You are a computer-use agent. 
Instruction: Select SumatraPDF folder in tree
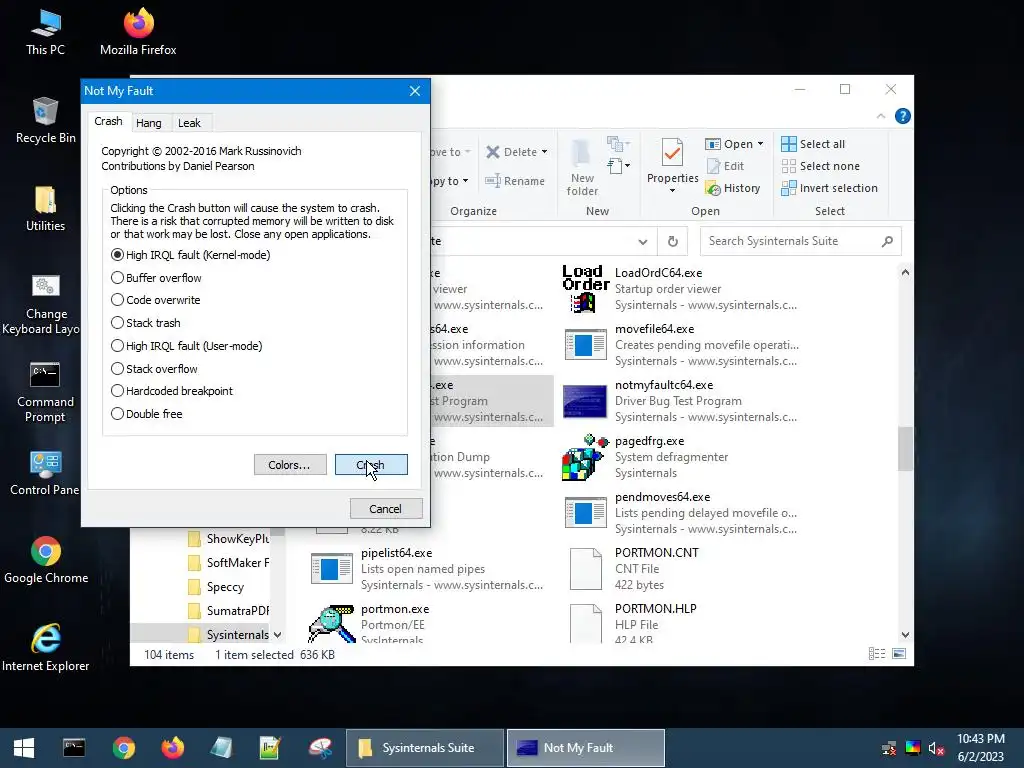(x=229, y=611)
